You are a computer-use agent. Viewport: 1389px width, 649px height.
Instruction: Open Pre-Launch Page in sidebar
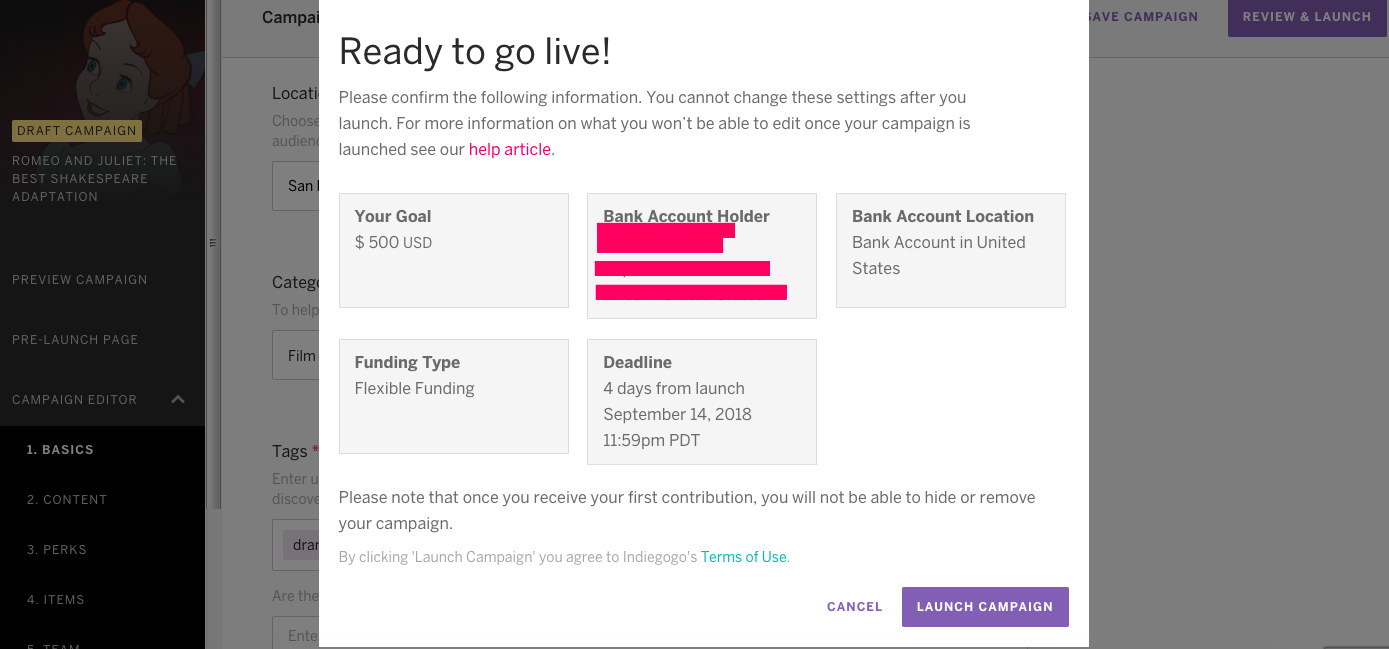[75, 340]
